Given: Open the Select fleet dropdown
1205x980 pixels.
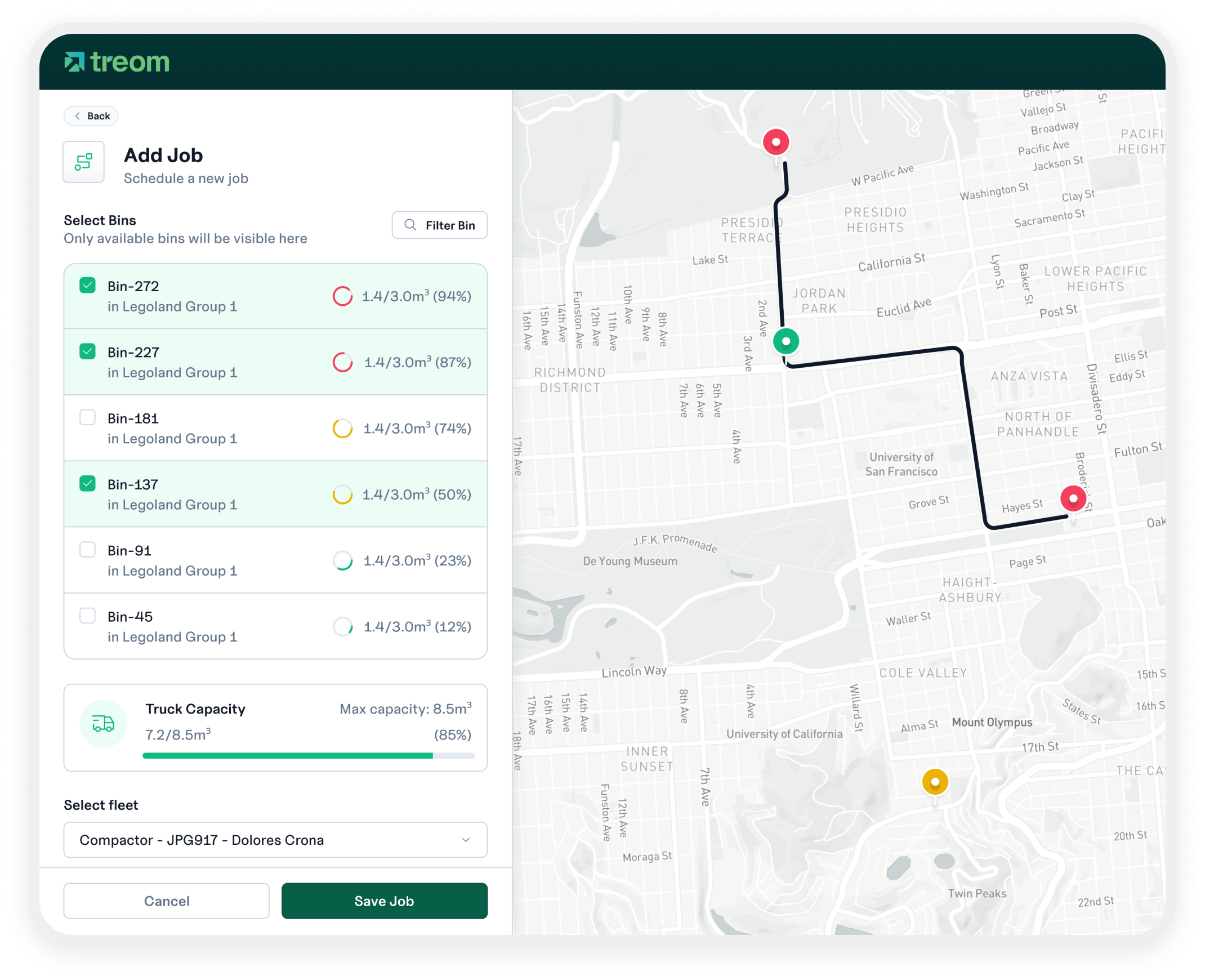Looking at the screenshot, I should [x=275, y=840].
